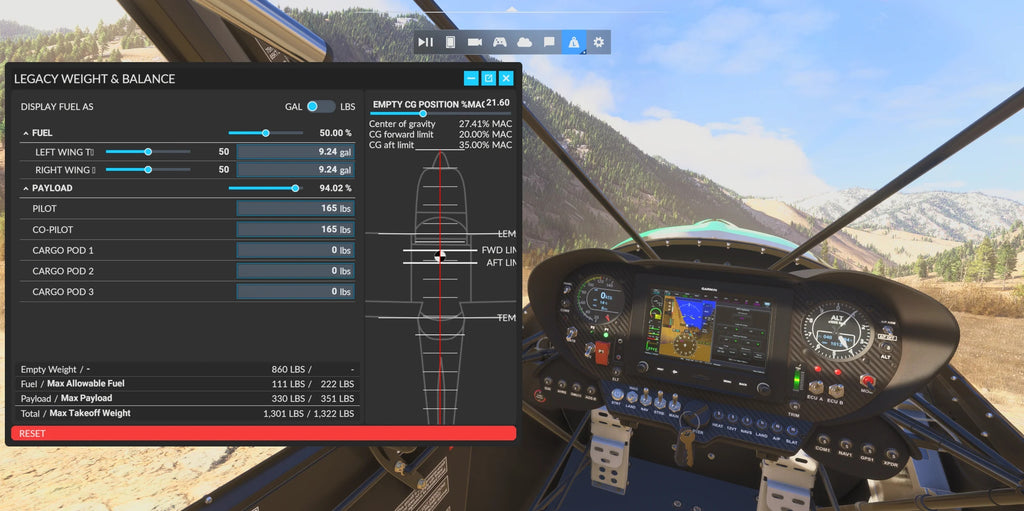Viewport: 1024px width, 511px height.
Task: Click the active pause toggle icon in toolbar
Action: click(426, 42)
